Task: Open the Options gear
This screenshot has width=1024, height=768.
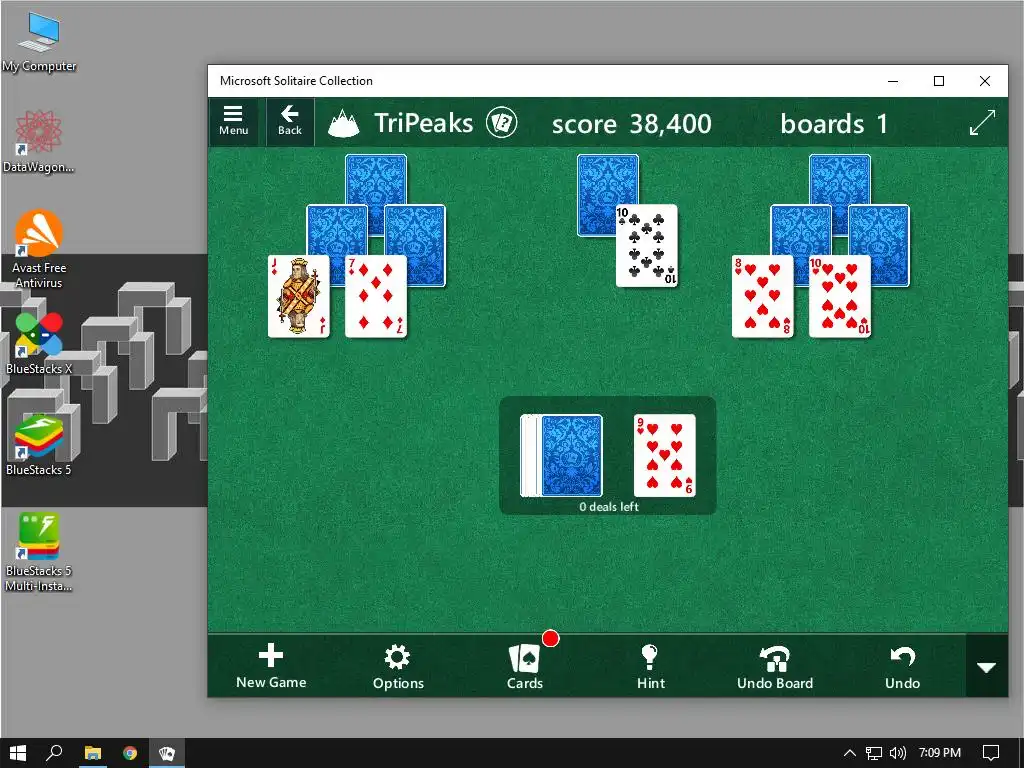Action: [x=398, y=667]
